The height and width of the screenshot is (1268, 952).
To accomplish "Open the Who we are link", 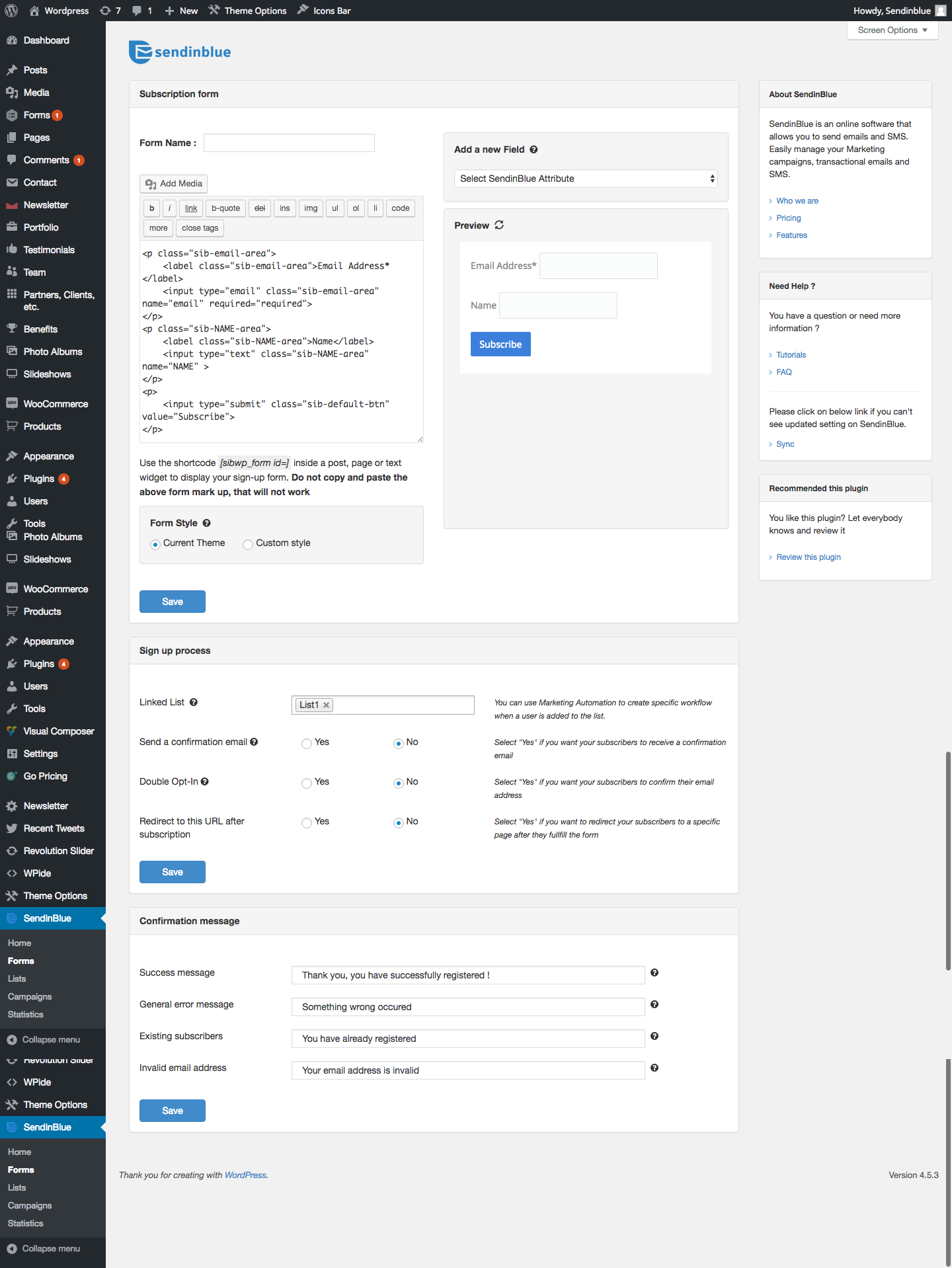I will [x=797, y=201].
